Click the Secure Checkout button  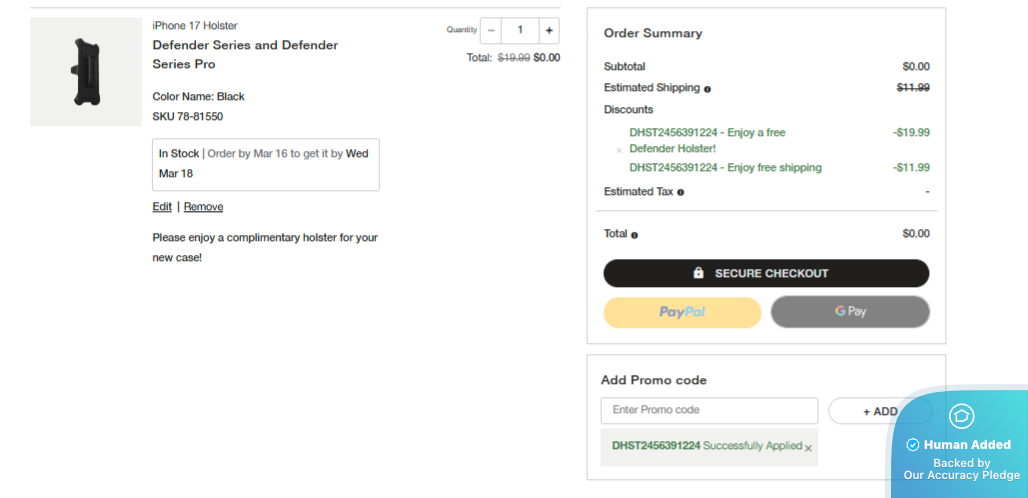click(x=766, y=273)
